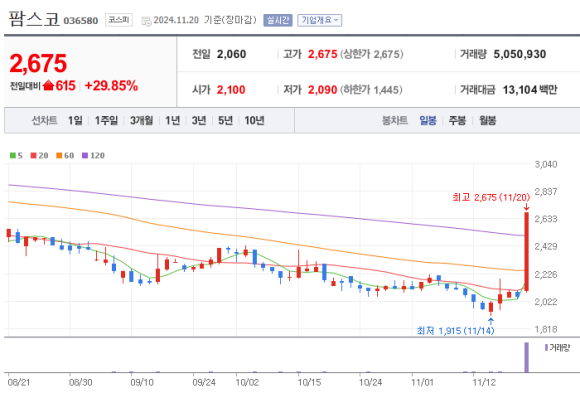Image resolution: width=580 pixels, height=393 pixels.
Task: Click the 하한가 1,445 text
Action: 371,90
